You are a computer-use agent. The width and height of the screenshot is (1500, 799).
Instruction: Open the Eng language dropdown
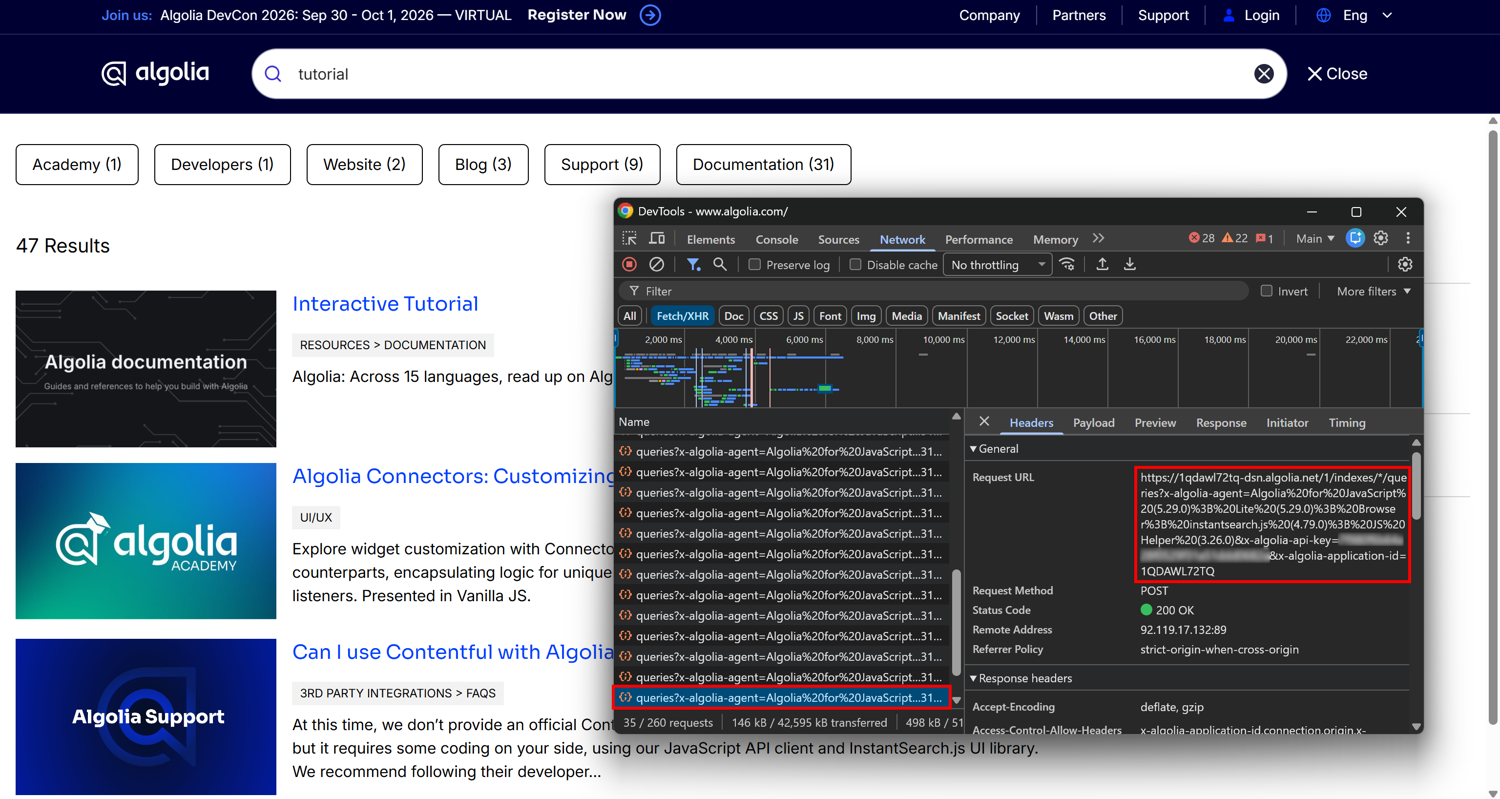1367,15
